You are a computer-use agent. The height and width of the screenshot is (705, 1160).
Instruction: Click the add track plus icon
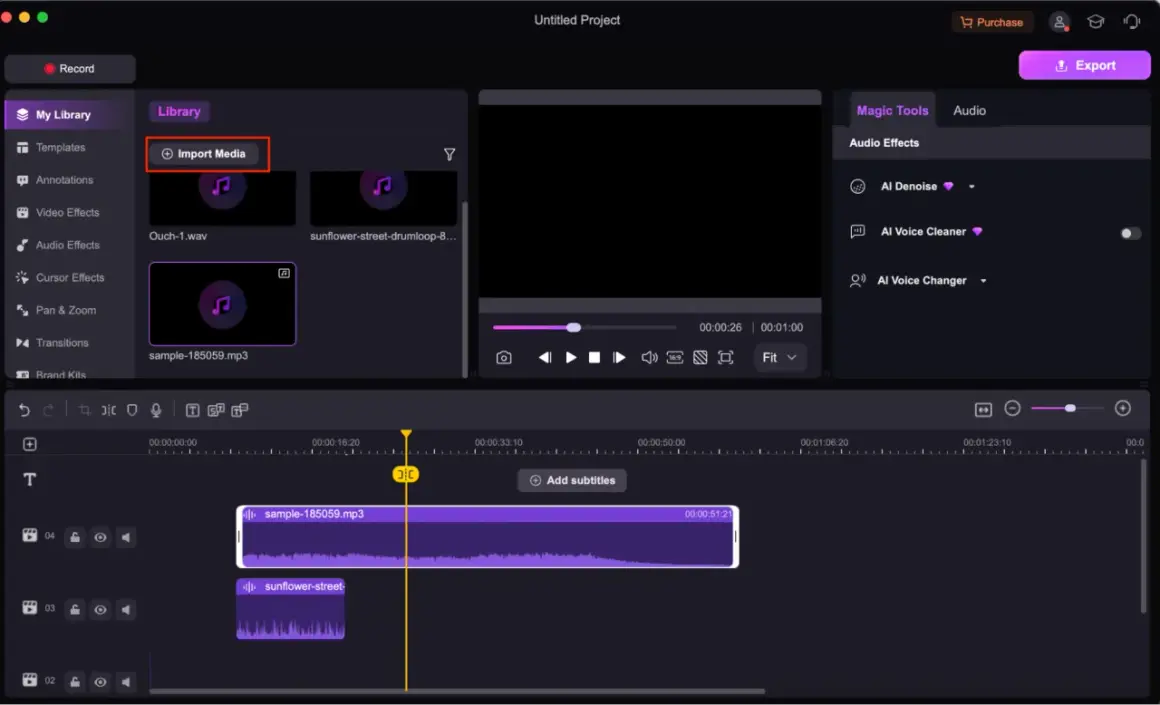[x=30, y=444]
